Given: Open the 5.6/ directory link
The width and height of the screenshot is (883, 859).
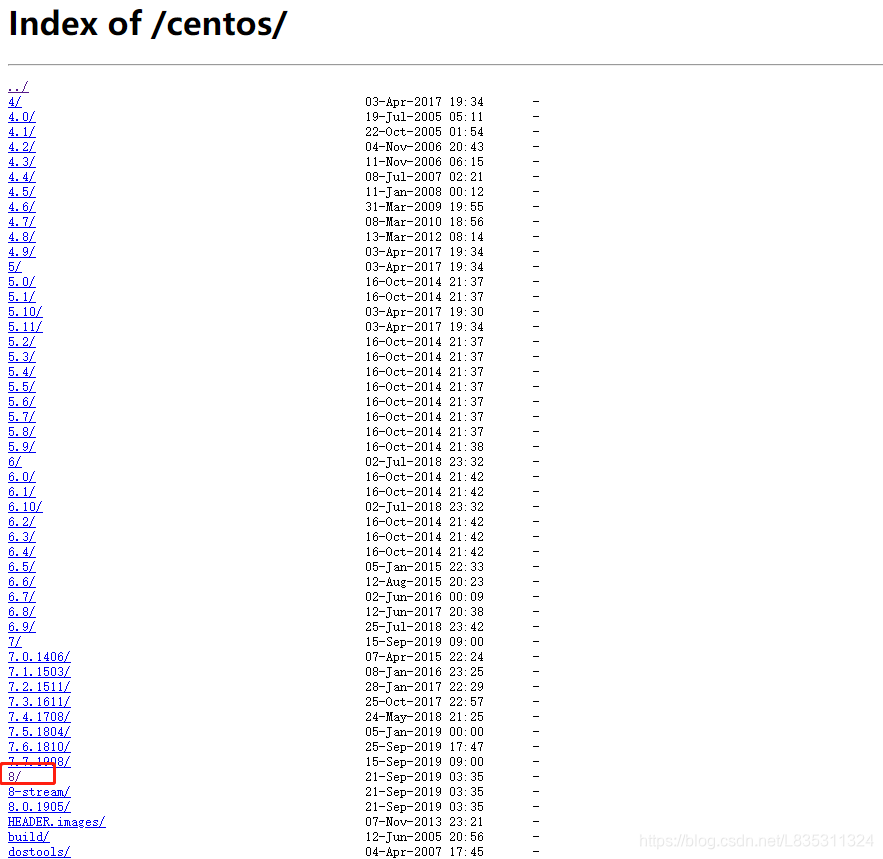Looking at the screenshot, I should click(21, 402).
